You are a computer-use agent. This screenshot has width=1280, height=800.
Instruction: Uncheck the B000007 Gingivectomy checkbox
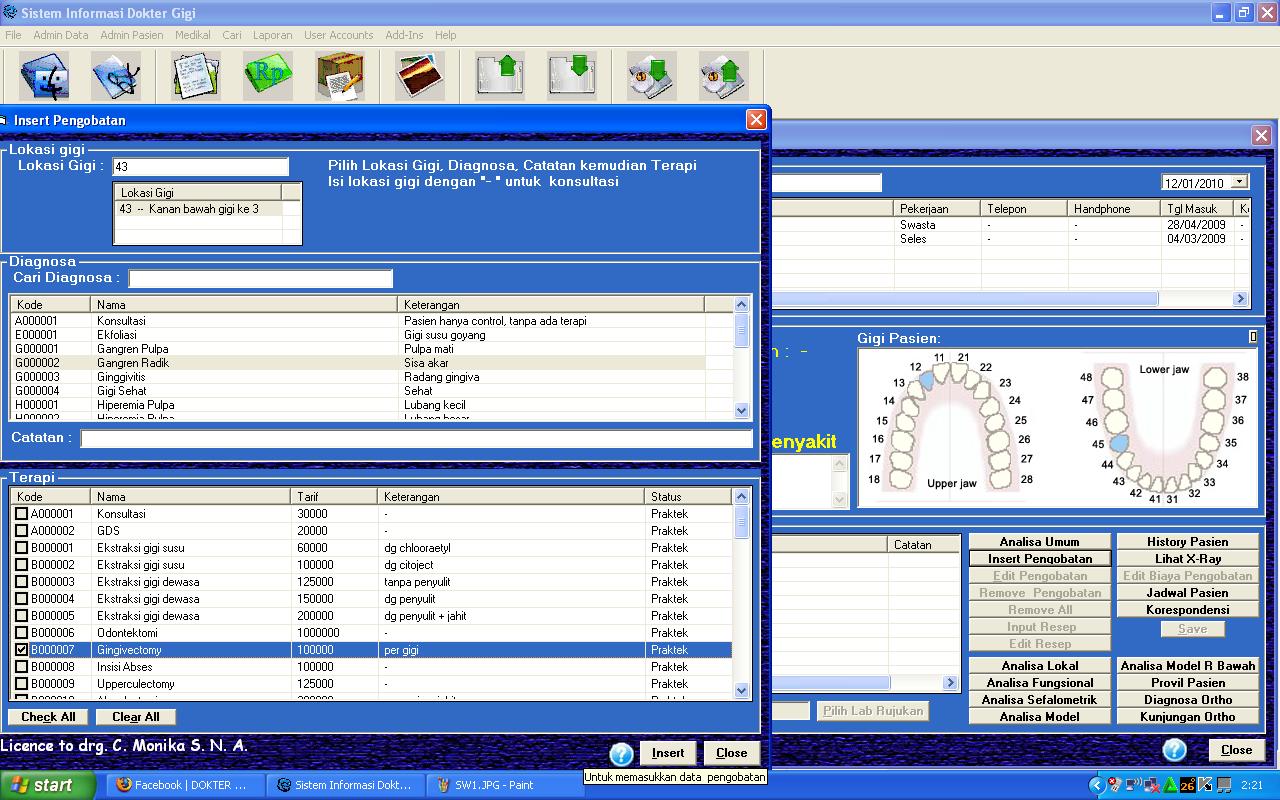pos(21,650)
